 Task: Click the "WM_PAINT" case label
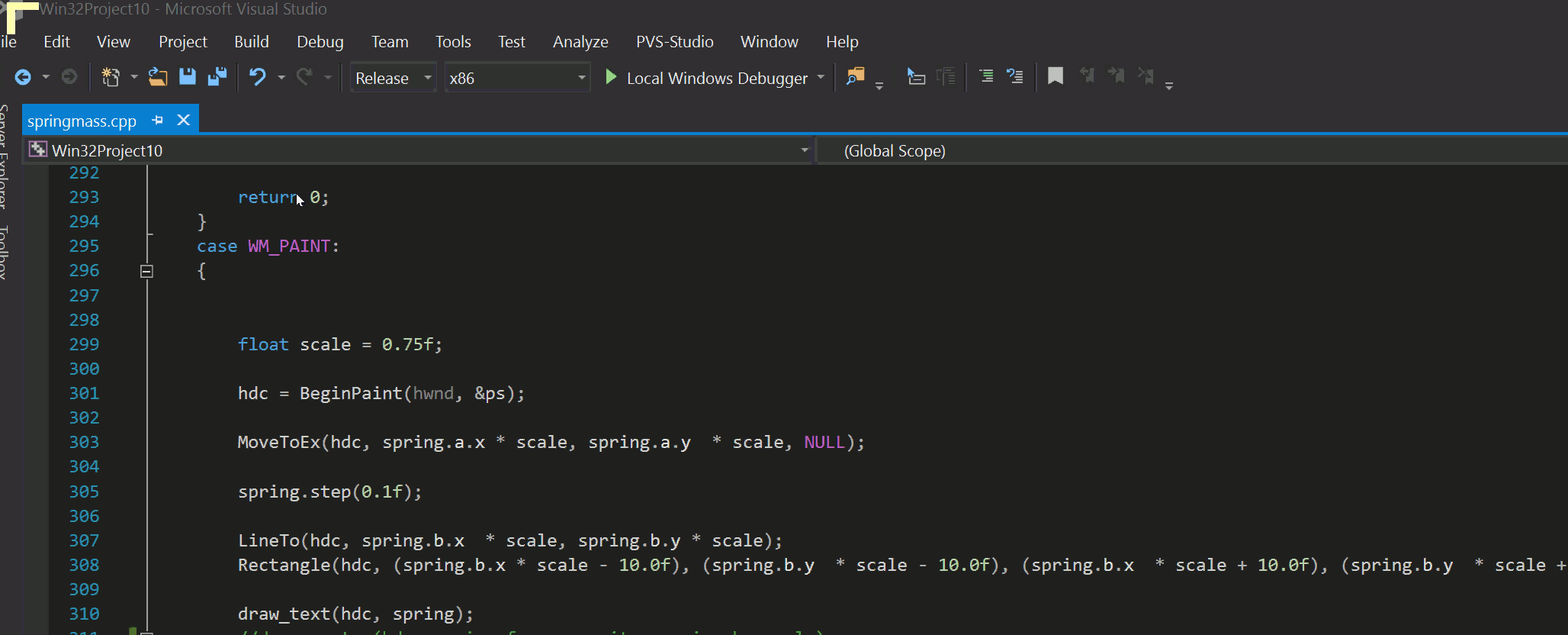289,246
